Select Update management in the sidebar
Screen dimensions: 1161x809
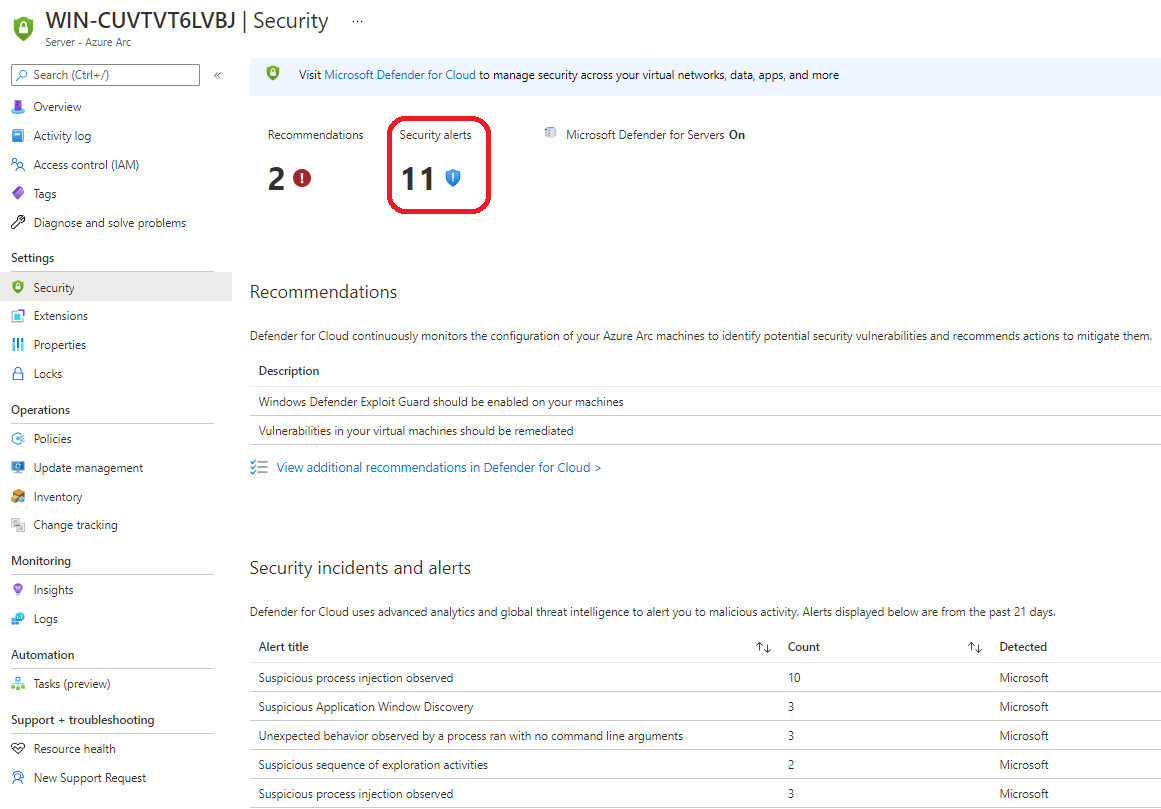pyautogui.click(x=88, y=468)
